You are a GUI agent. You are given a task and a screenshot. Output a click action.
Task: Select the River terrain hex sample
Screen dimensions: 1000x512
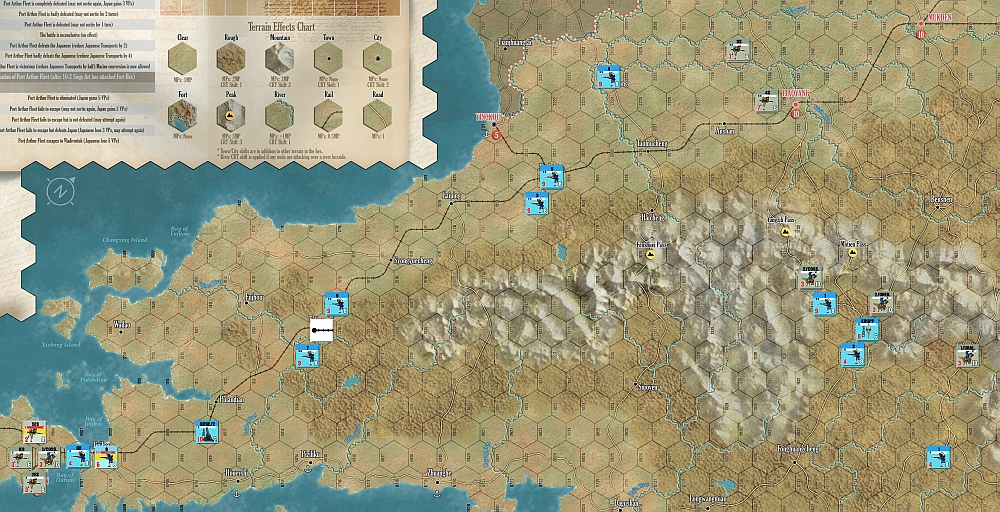pos(280,116)
